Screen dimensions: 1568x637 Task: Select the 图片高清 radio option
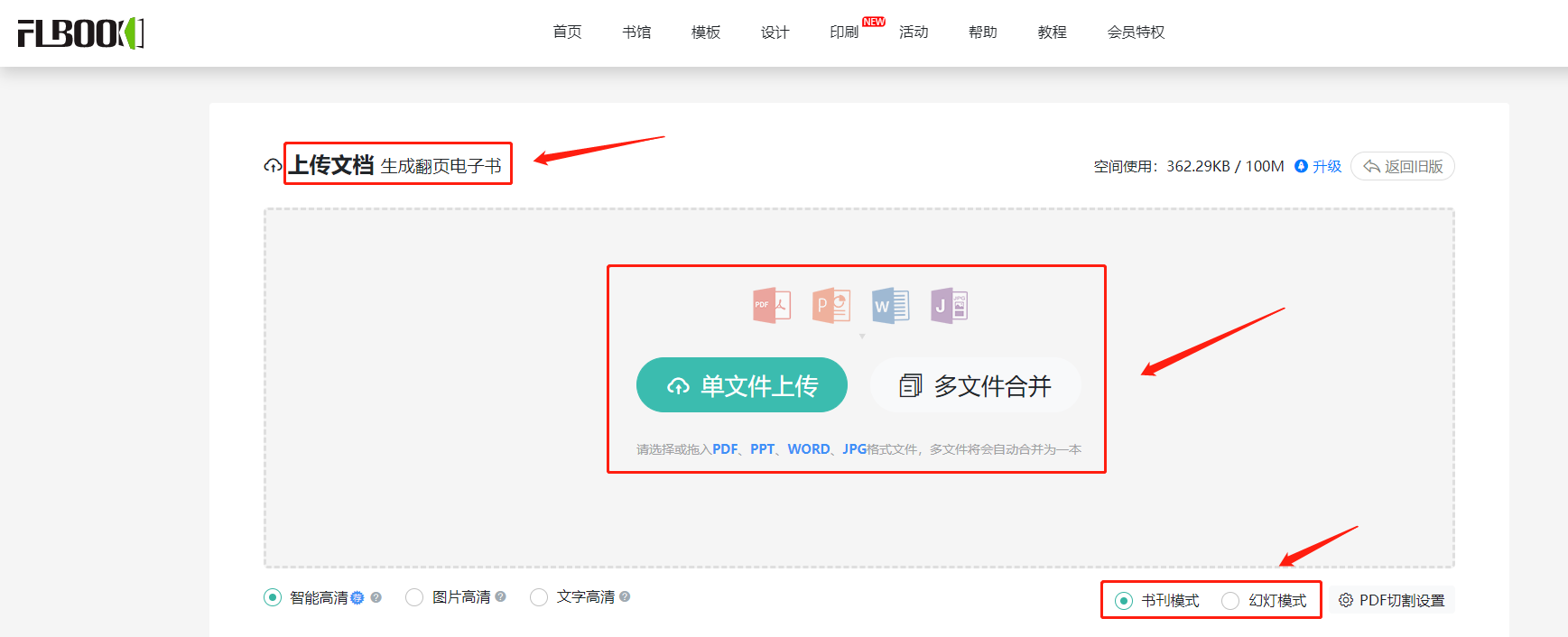414,597
